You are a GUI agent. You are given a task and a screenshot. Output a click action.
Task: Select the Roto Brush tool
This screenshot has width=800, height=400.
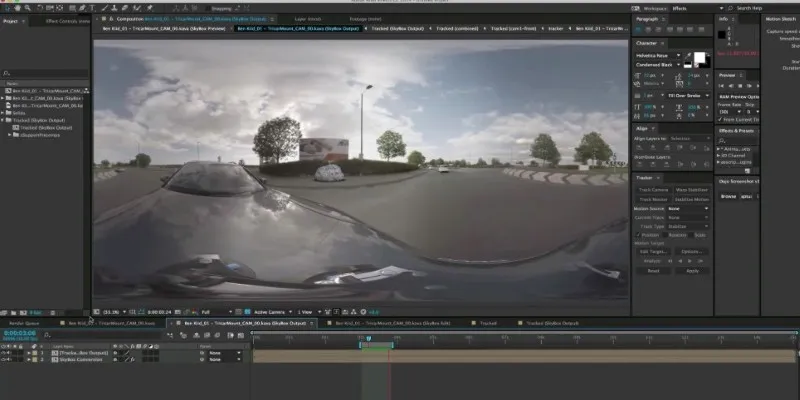(136, 8)
